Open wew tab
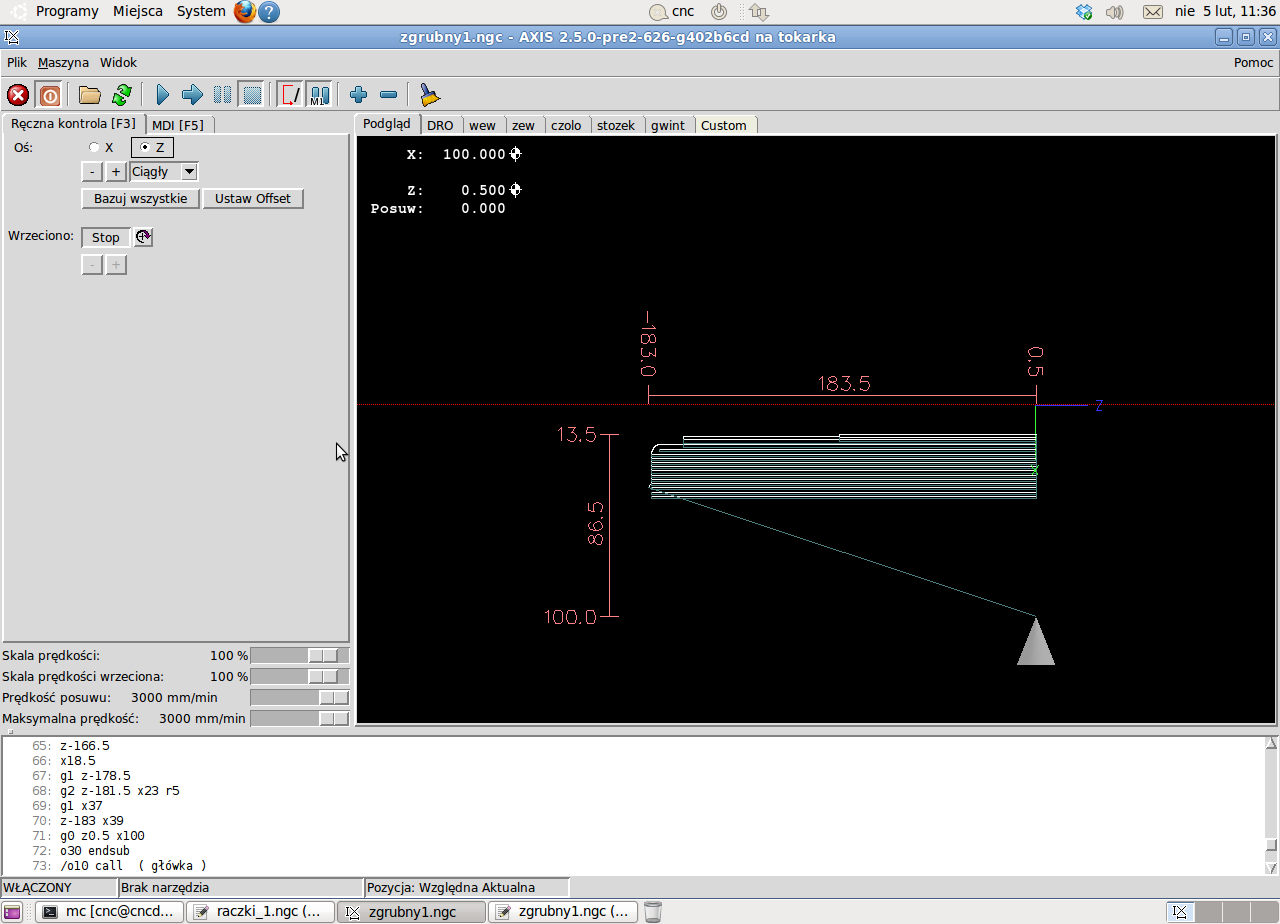 coord(483,125)
